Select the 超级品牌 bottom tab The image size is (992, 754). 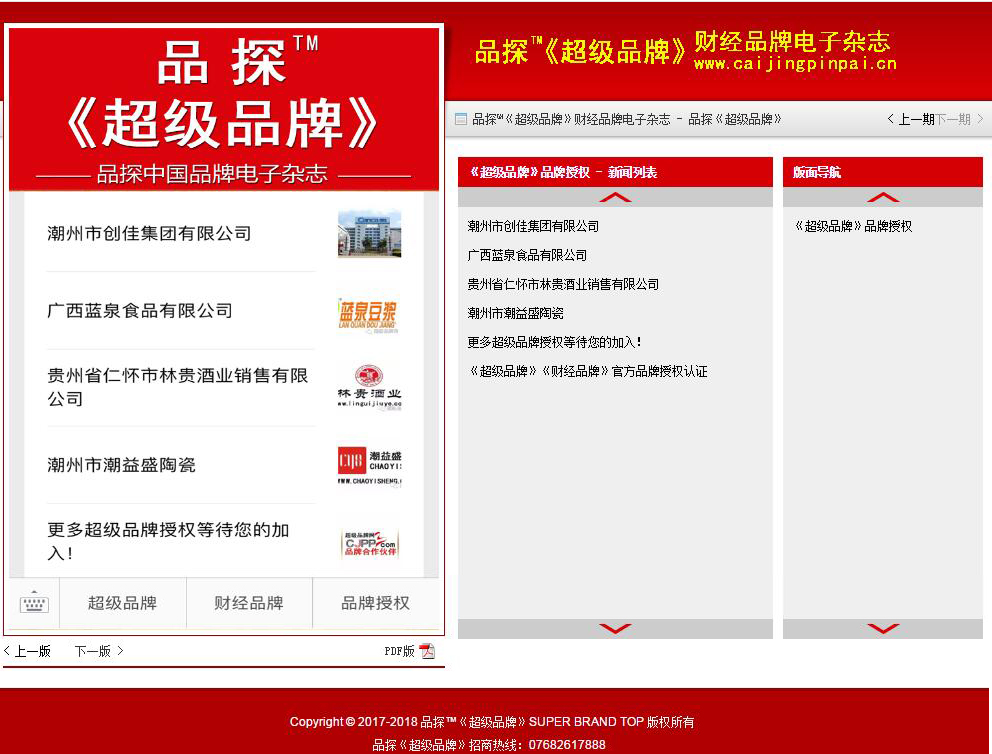coord(123,603)
